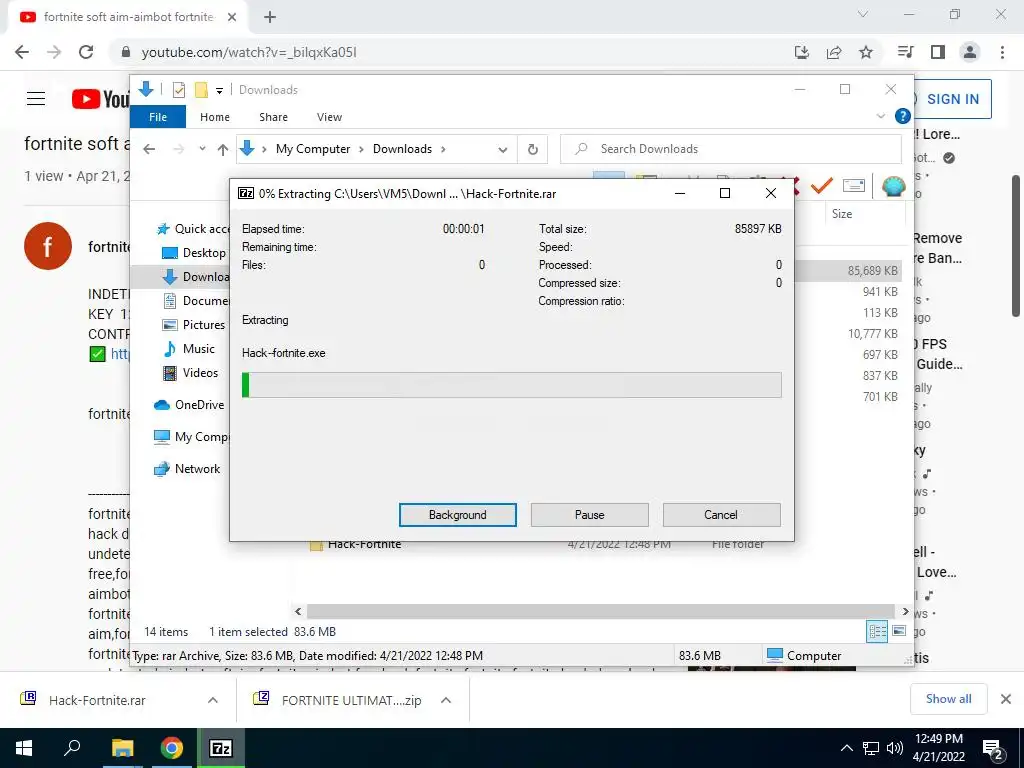Sort files by Size column header
1024x768 pixels.
842,214
